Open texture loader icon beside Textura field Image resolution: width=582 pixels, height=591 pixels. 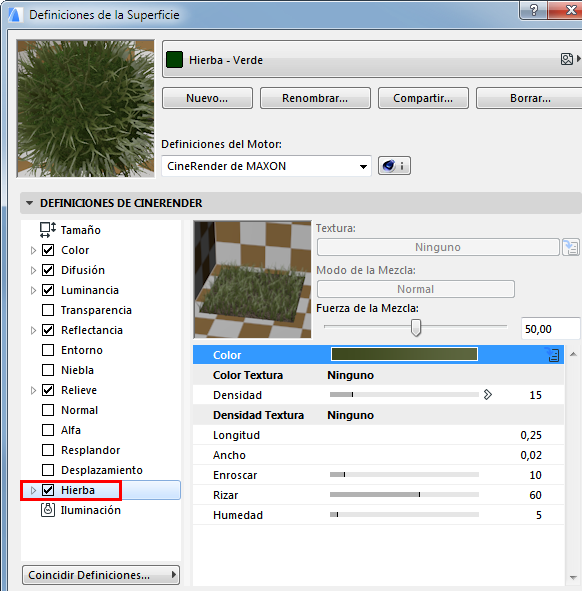tap(571, 247)
